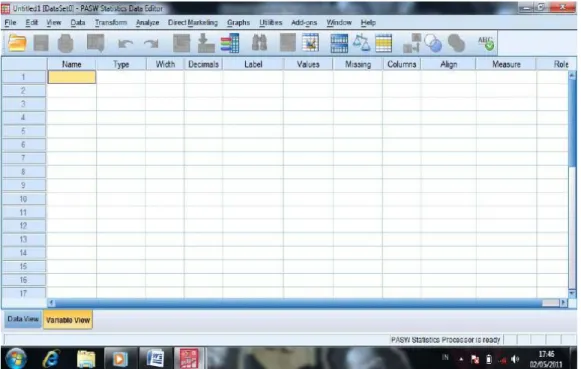Image resolution: width=581 pixels, height=369 pixels.
Task: Open the Window menu
Action: coord(339,23)
